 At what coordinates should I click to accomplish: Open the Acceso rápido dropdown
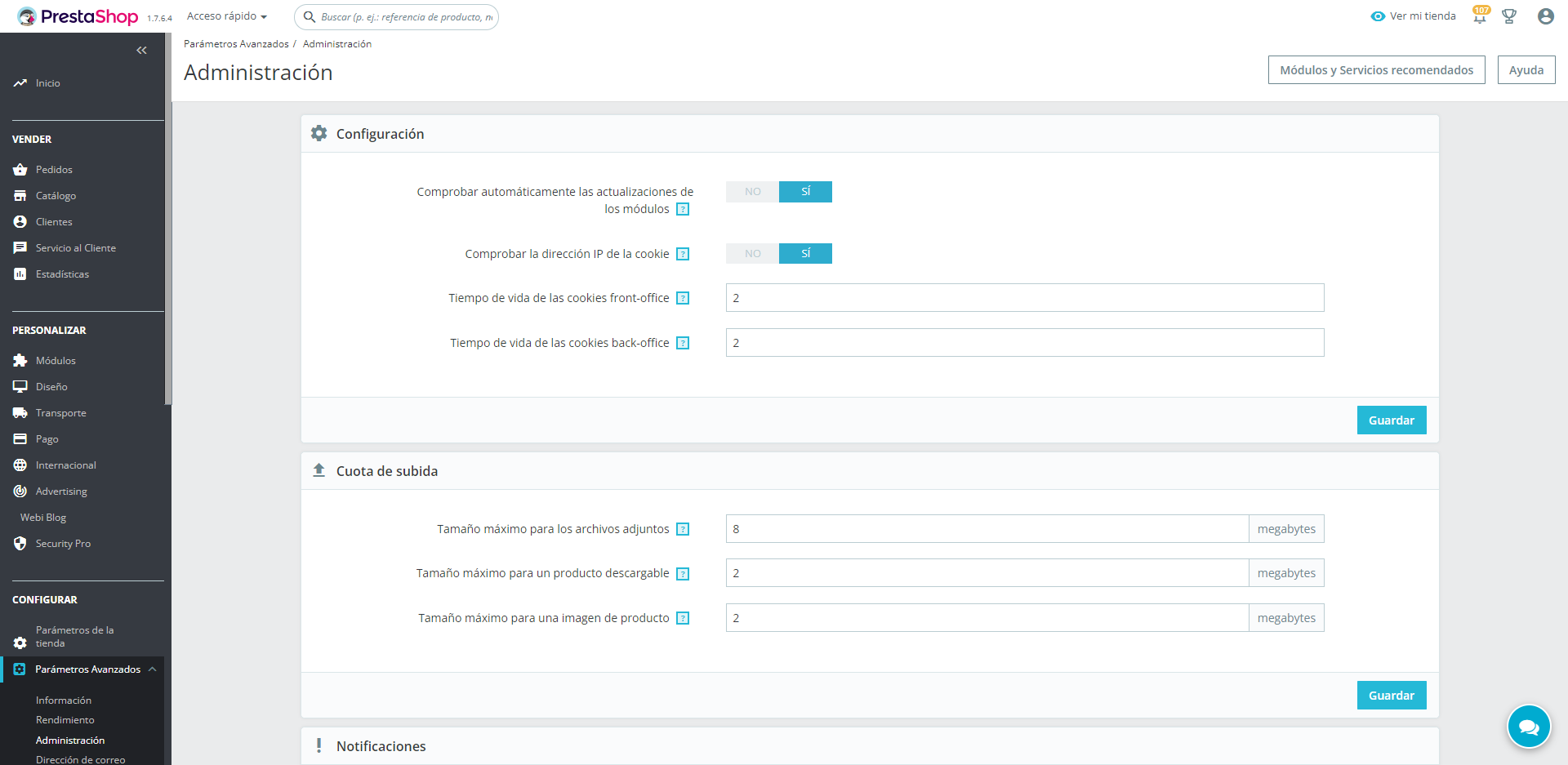click(x=226, y=16)
